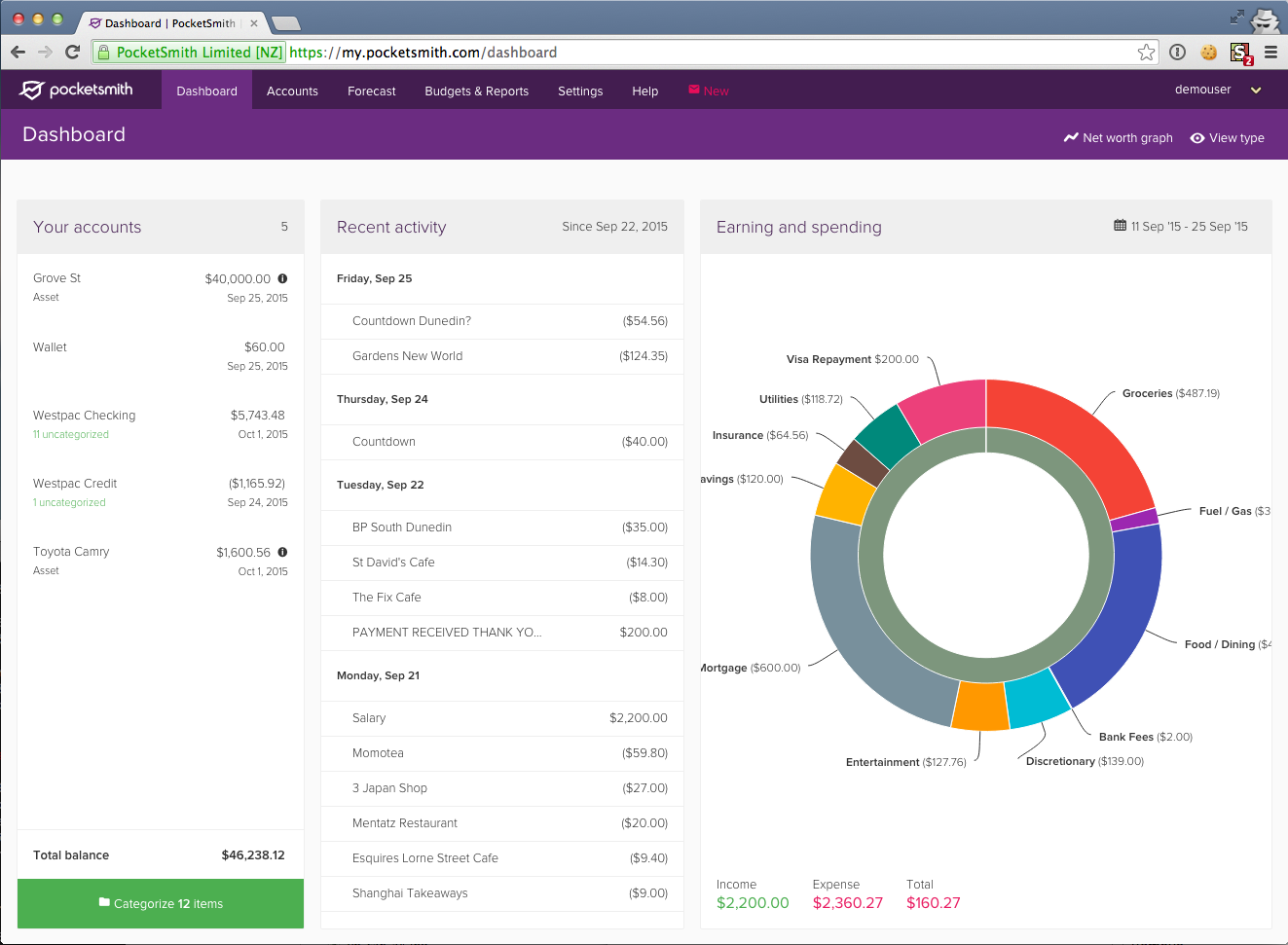
Task: Click the browser address bar
Action: [x=623, y=53]
